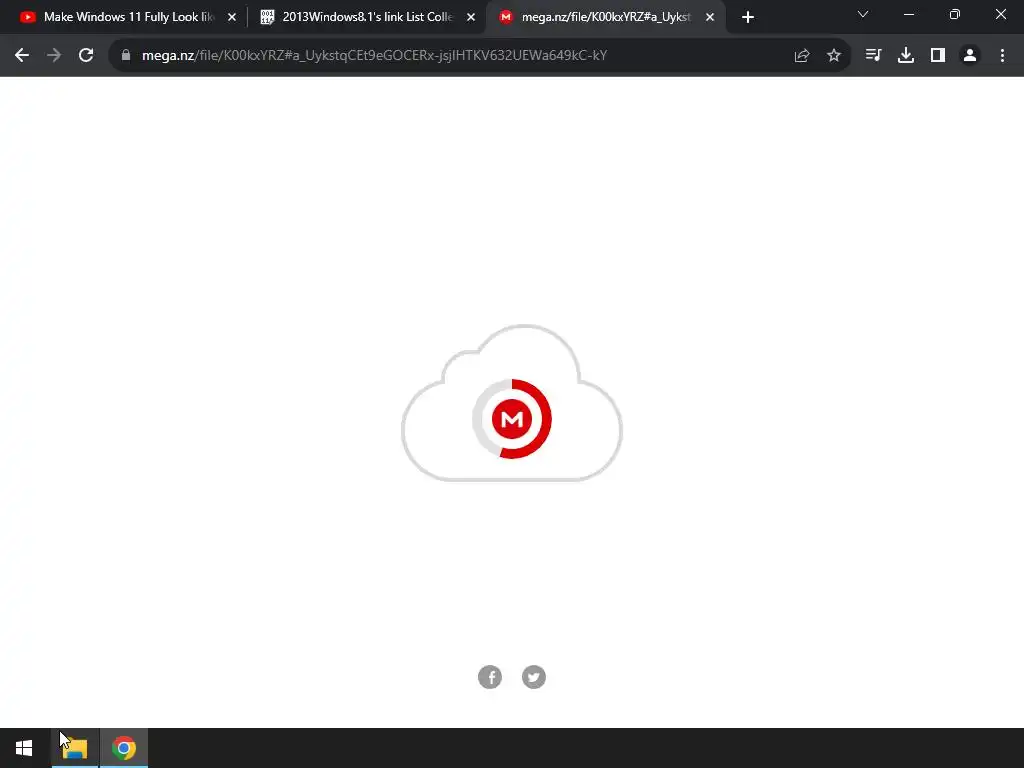
Task: Switch to 2013Windows8.1's link List tab
Action: (368, 17)
